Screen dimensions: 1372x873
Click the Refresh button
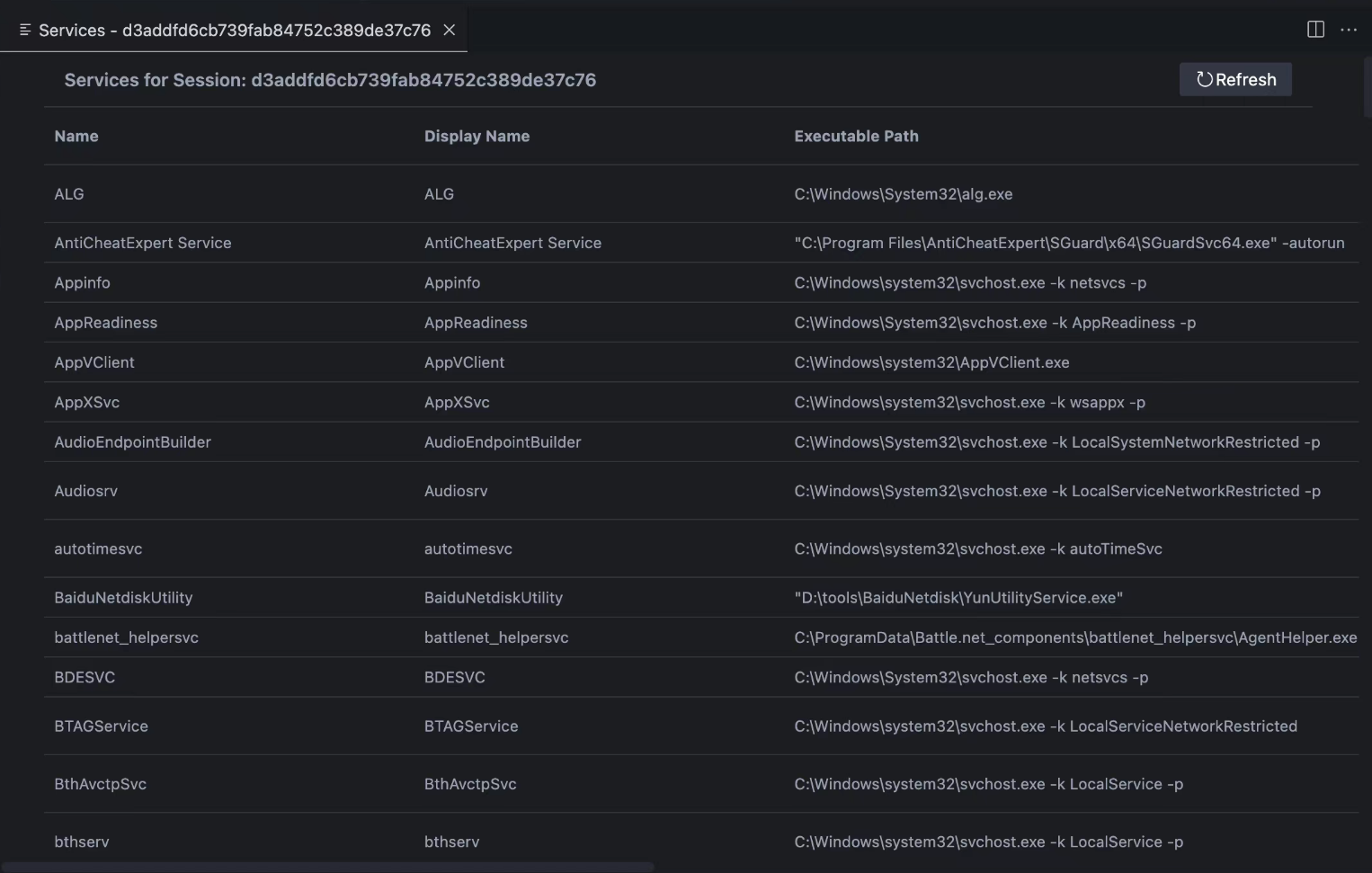(1235, 79)
